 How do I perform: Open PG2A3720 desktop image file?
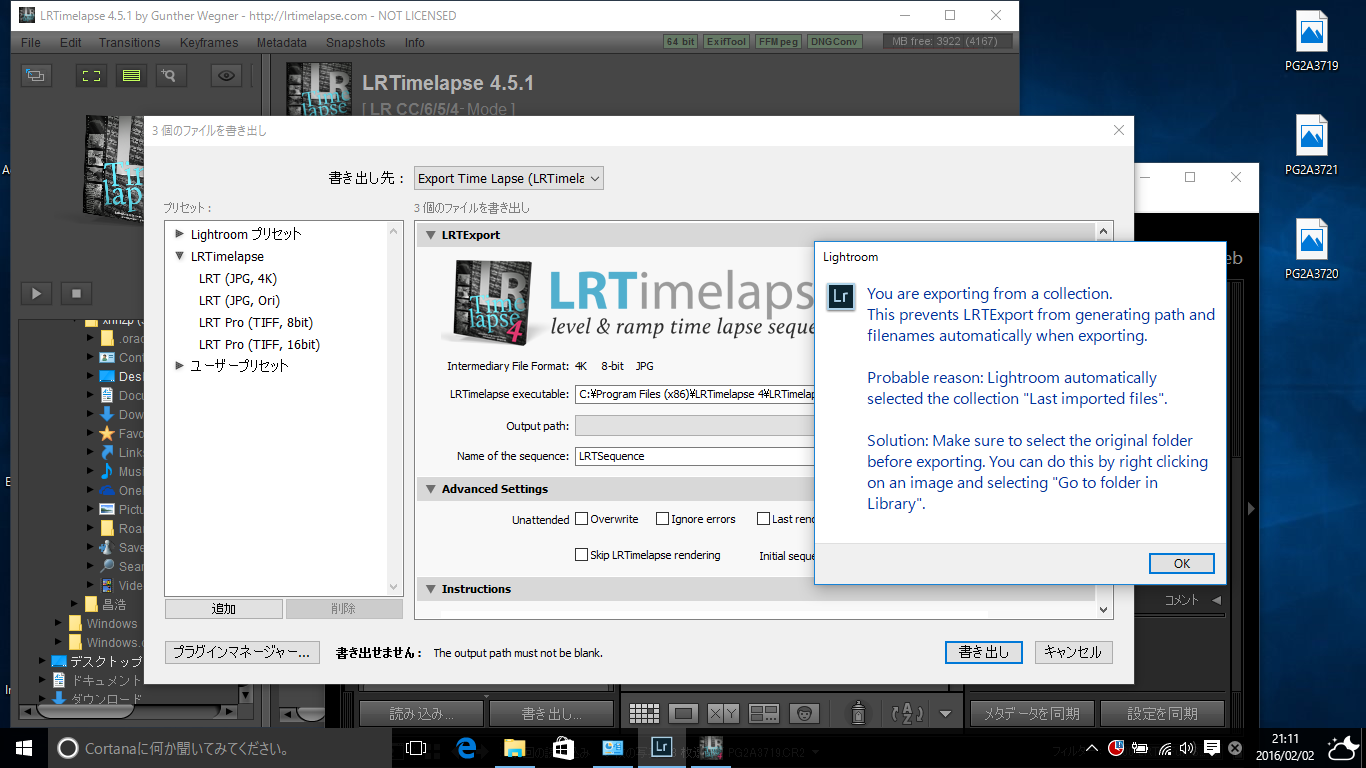coord(1312,250)
